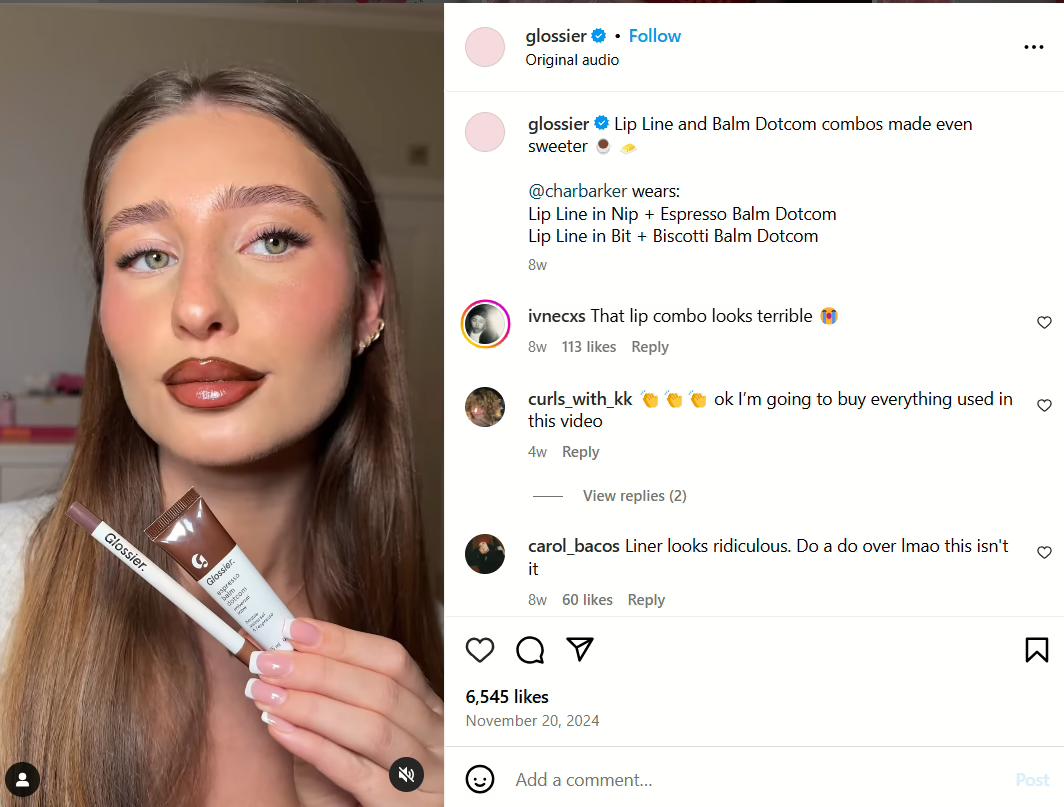This screenshot has width=1064, height=807.
Task: Like carol_bacos's comment
Action: (x=1044, y=552)
